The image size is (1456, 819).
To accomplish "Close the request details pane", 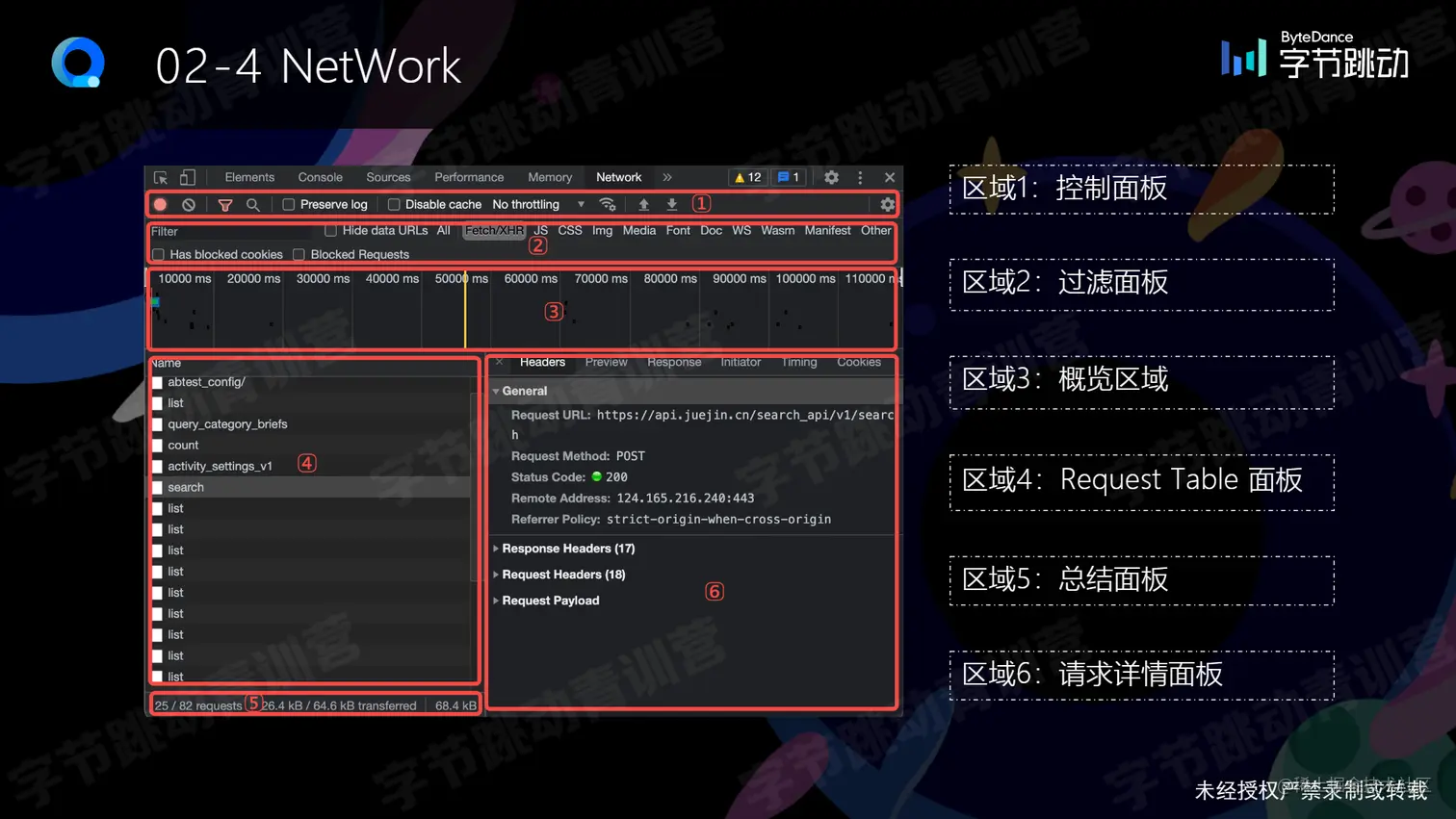I will 499,362.
